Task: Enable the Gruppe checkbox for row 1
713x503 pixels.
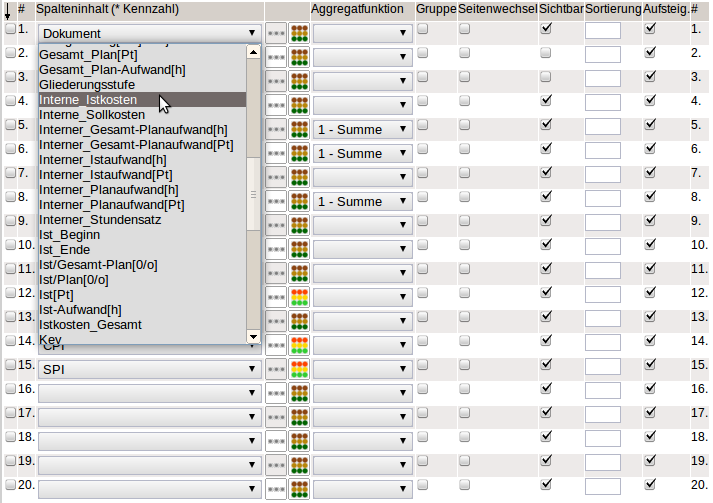Action: point(423,29)
